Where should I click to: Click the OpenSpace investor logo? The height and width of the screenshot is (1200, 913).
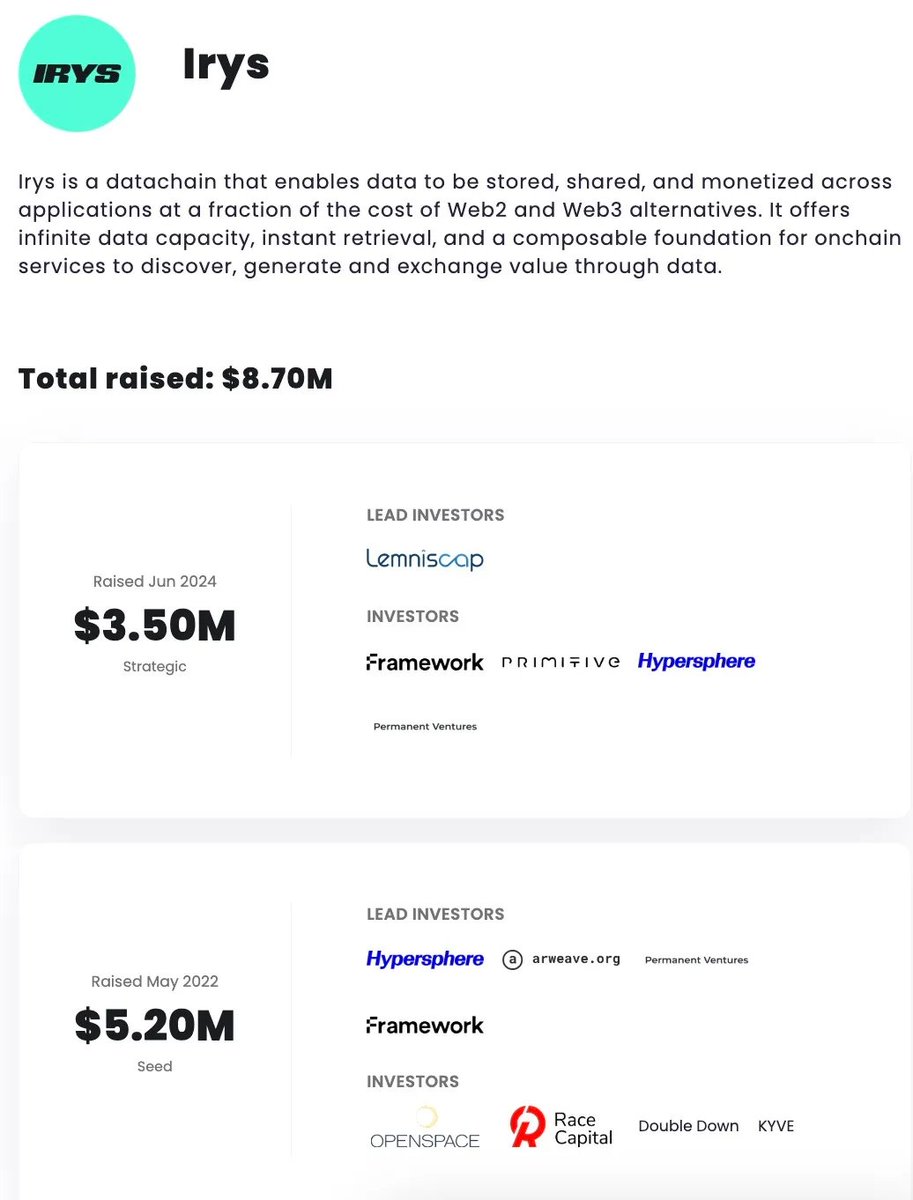tap(425, 1127)
